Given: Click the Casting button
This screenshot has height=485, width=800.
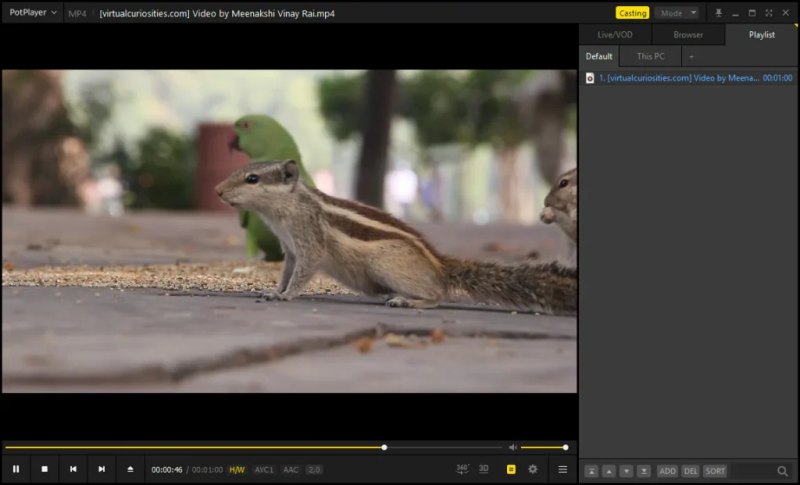Looking at the screenshot, I should [x=632, y=13].
